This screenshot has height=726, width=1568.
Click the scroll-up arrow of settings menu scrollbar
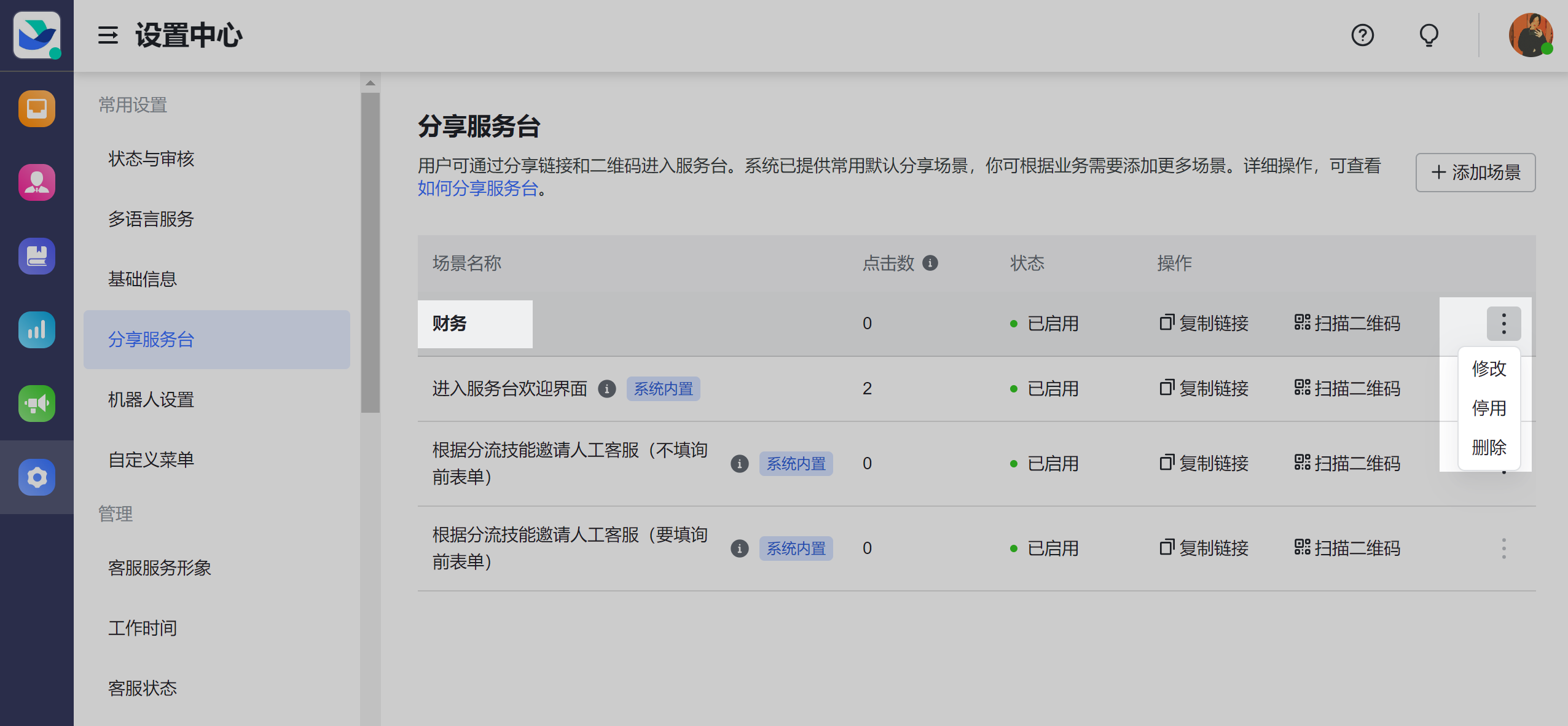370,82
